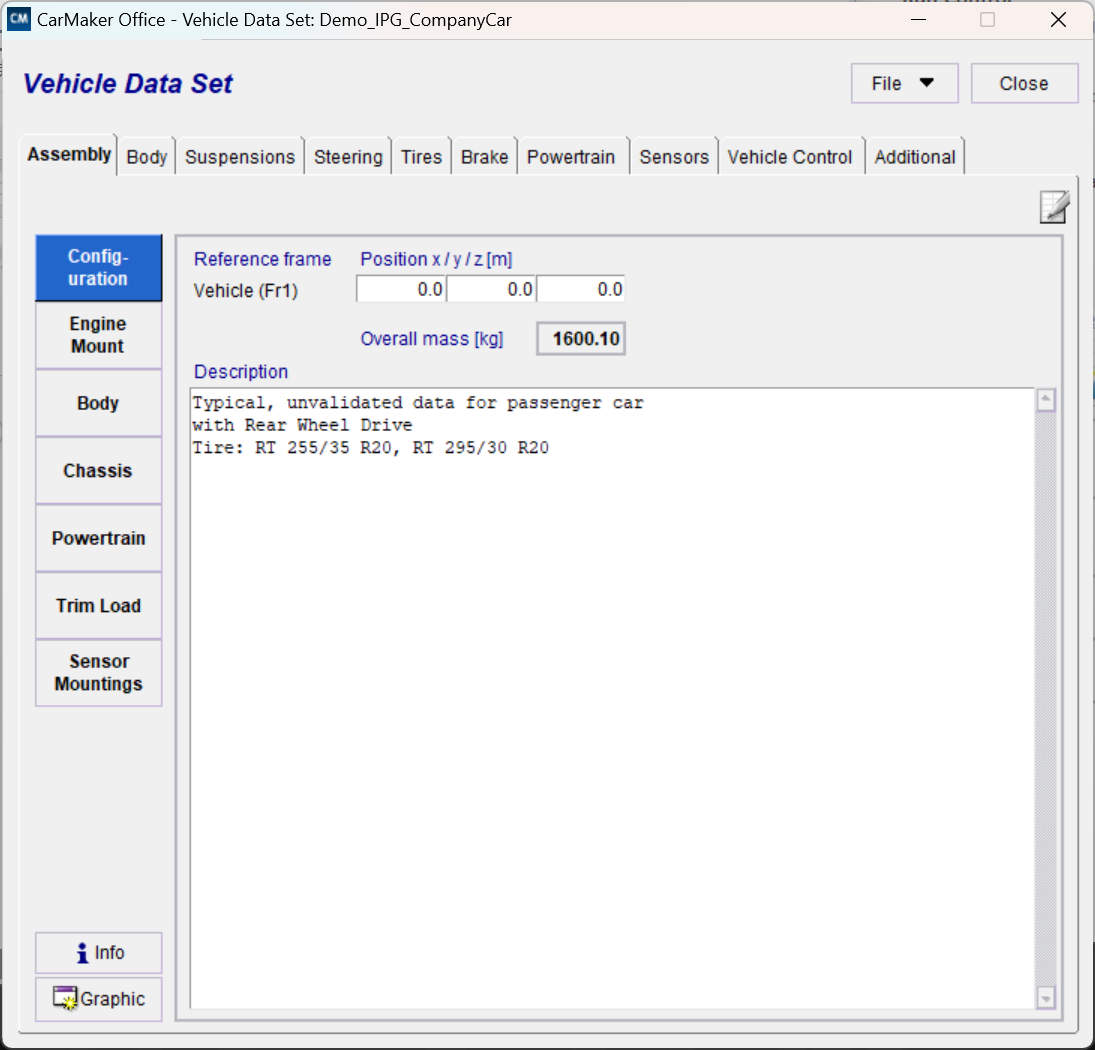Open the Graphic view button
1095x1050 pixels.
98,999
